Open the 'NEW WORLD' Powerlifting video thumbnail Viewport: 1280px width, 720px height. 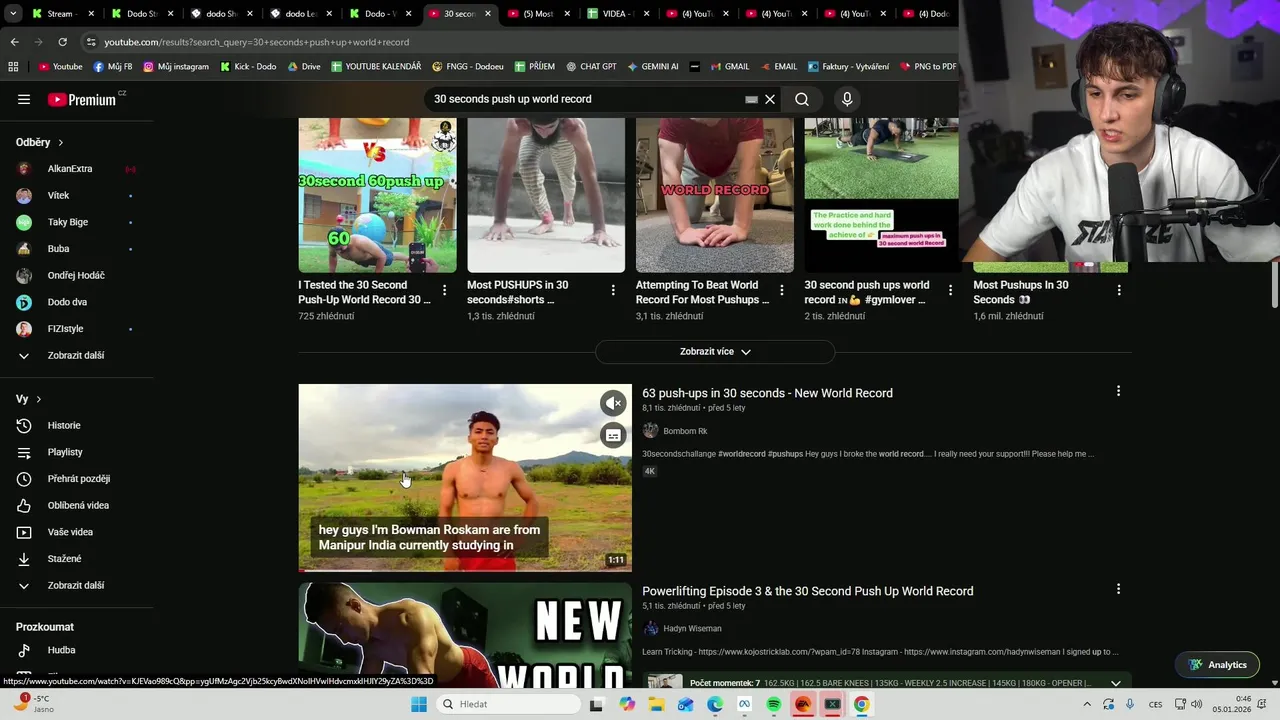click(x=465, y=635)
